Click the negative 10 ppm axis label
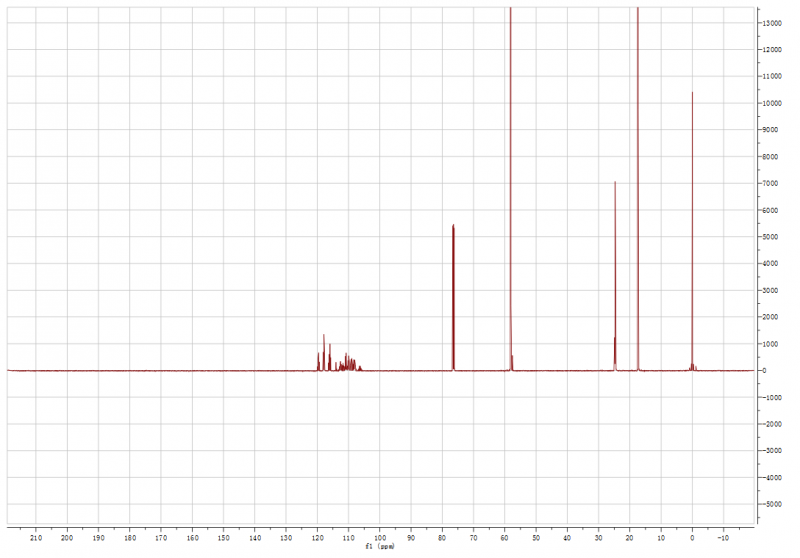 tap(723, 538)
